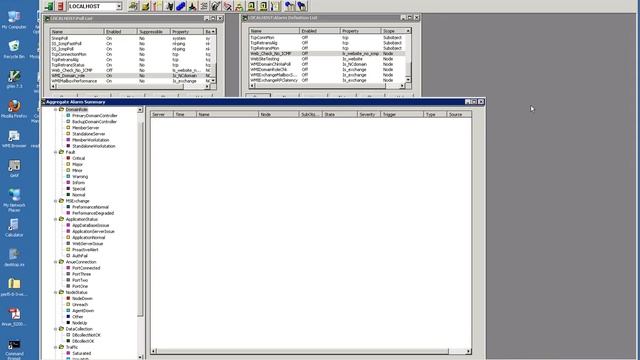Sort alarm summary by Node column
Screen dimensions: 640x360
[278, 115]
